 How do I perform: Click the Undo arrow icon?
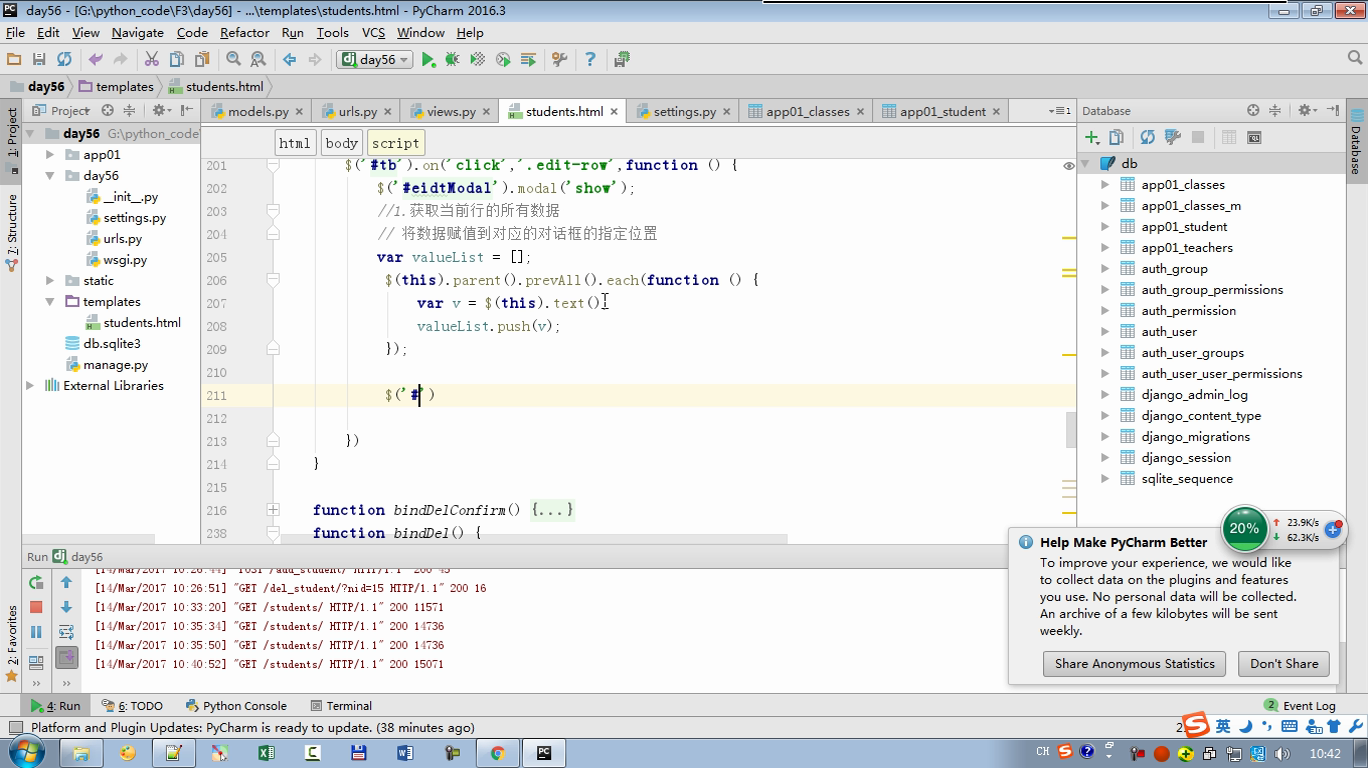pos(96,60)
